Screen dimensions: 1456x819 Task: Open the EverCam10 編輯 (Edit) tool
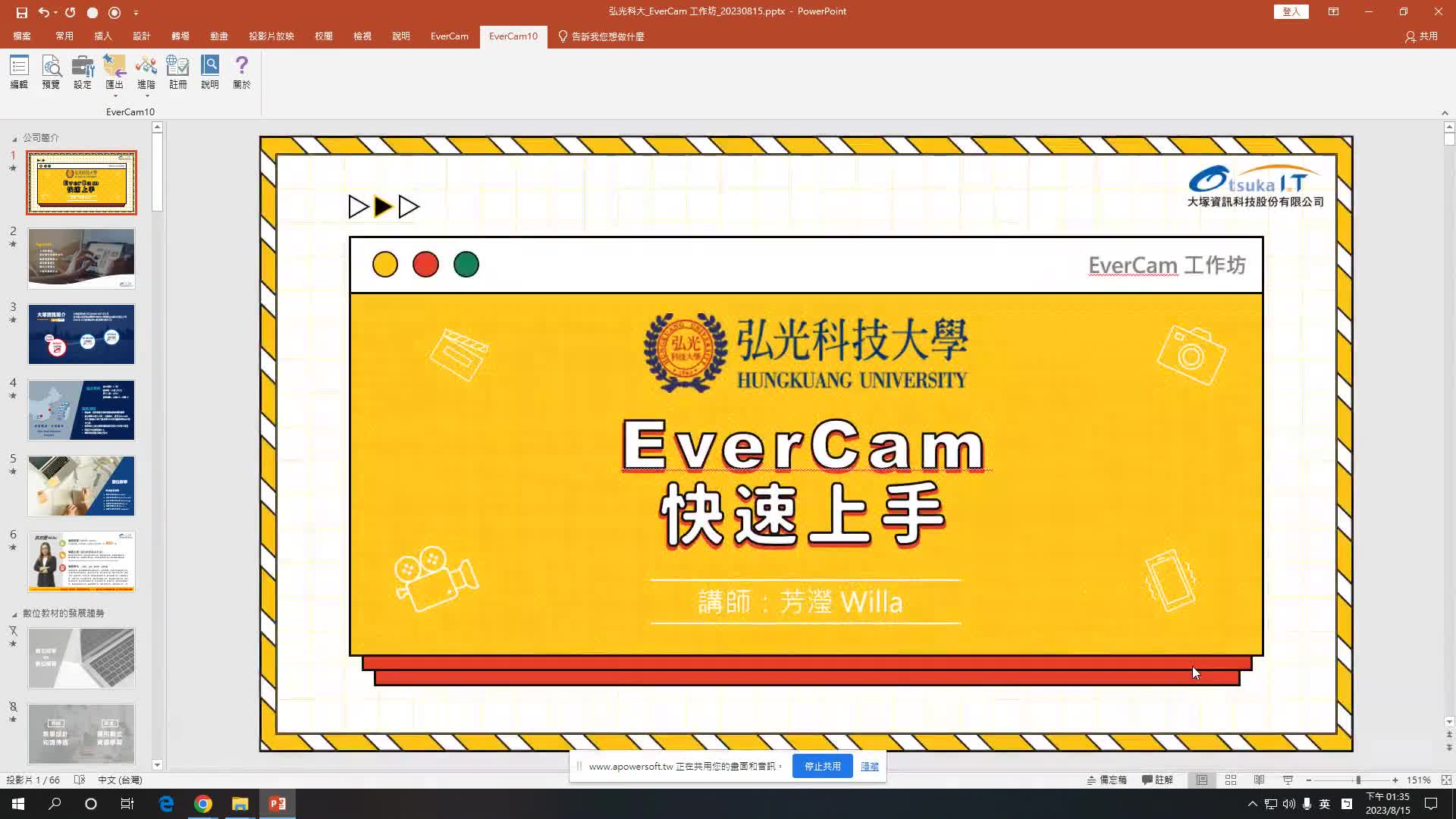tap(19, 72)
